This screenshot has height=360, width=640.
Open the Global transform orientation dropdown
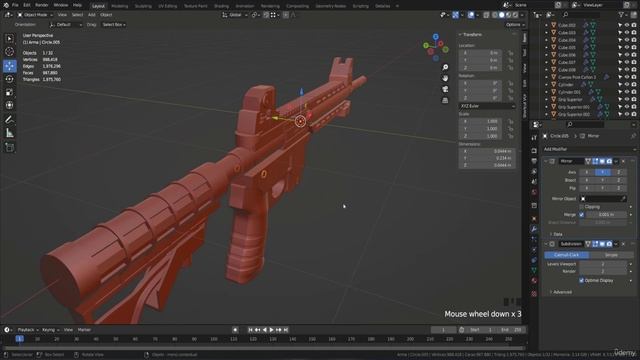pos(235,15)
